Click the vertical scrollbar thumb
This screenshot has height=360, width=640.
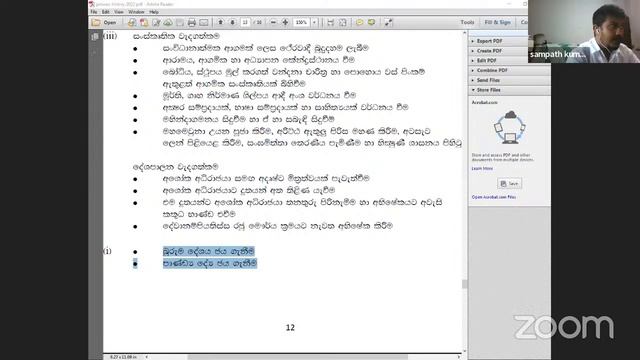tap(464, 284)
